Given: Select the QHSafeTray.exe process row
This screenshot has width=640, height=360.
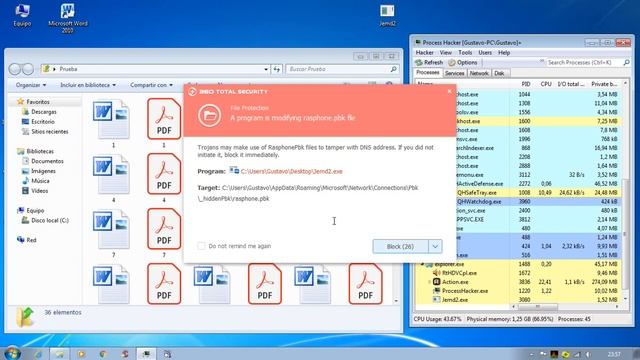Looking at the screenshot, I should (x=538, y=193).
